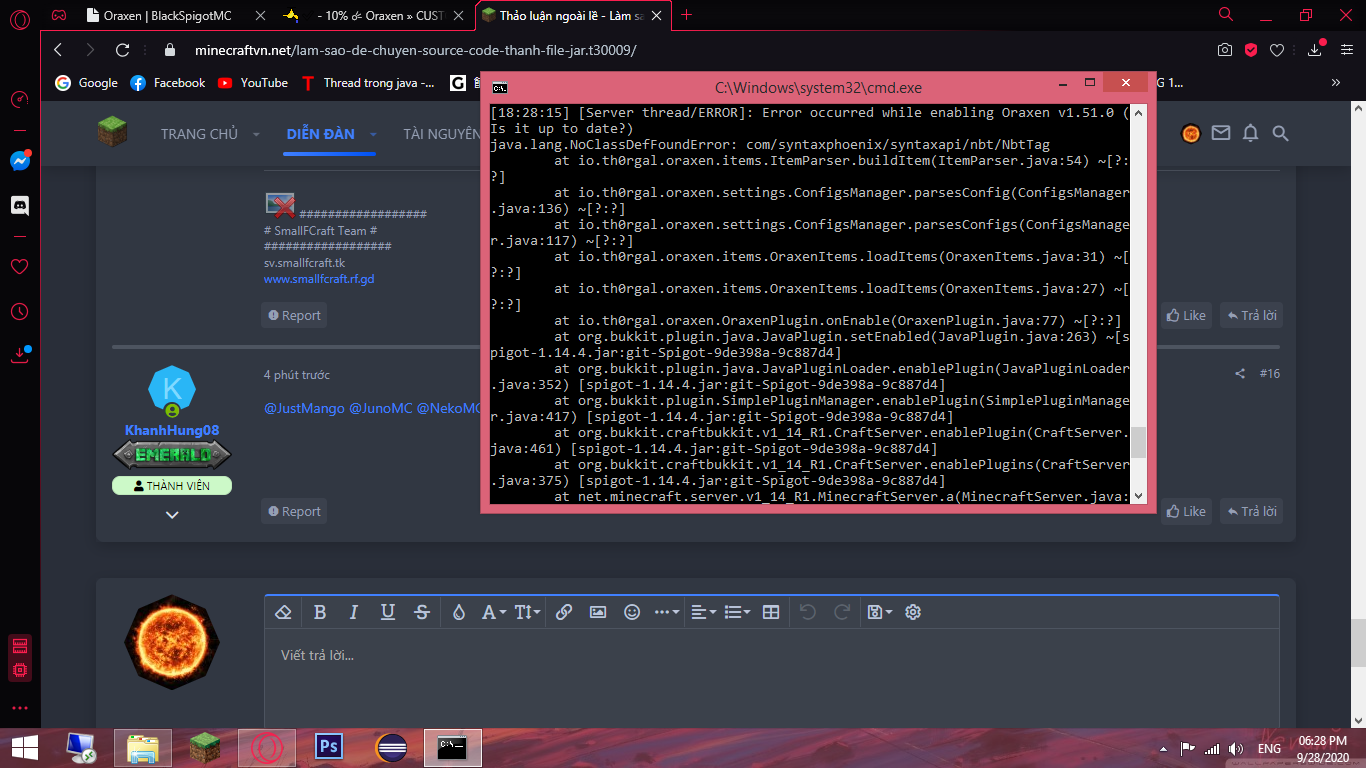Click the insert table icon
1366x768 pixels.
click(x=771, y=612)
